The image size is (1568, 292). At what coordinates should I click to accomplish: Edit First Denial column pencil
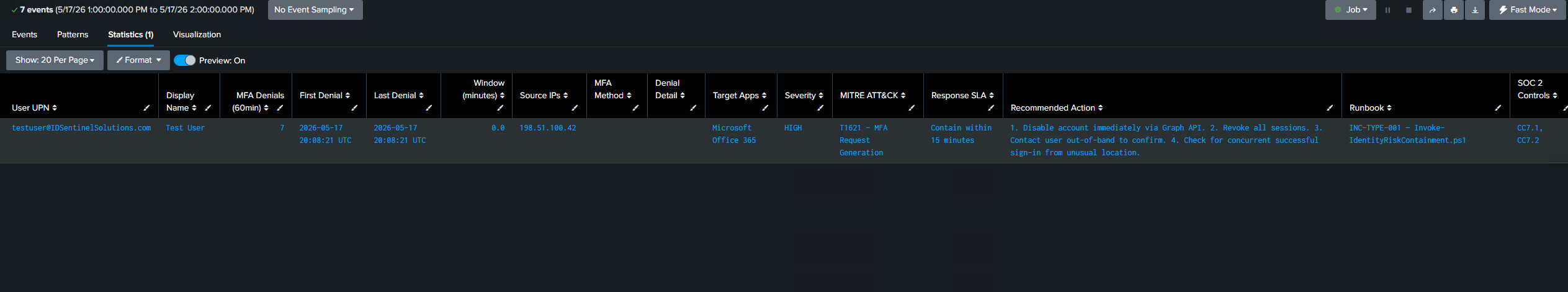click(354, 108)
